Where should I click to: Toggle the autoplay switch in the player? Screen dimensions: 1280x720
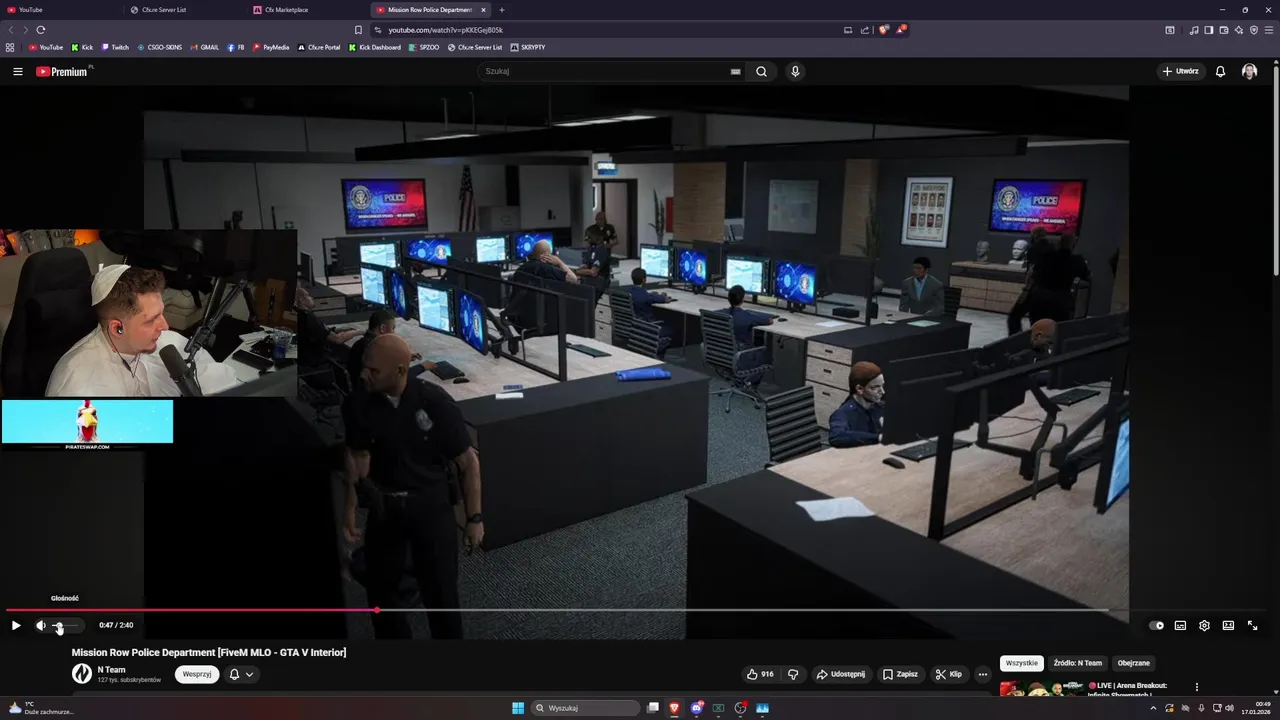pos(1157,625)
